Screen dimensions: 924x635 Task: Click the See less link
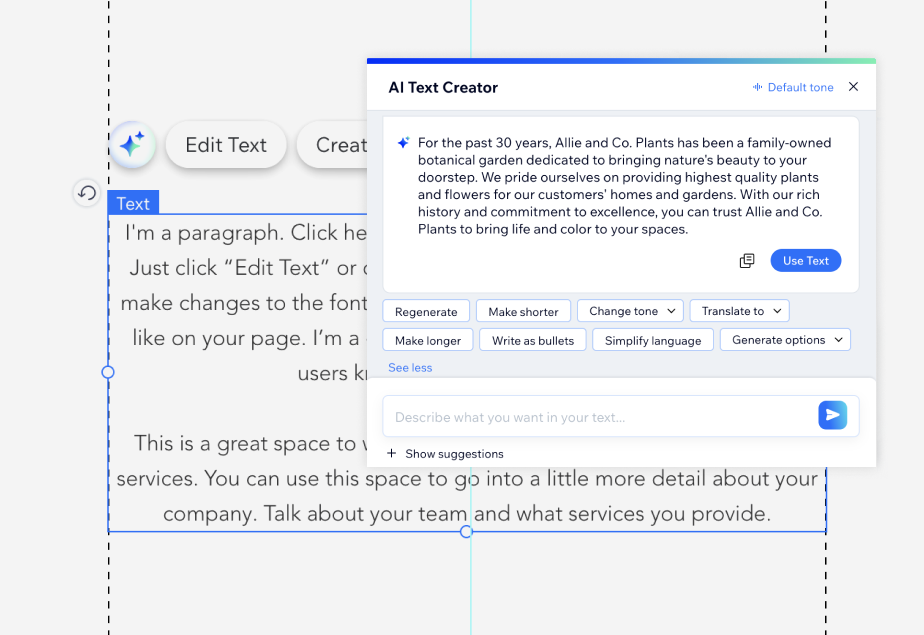[410, 368]
